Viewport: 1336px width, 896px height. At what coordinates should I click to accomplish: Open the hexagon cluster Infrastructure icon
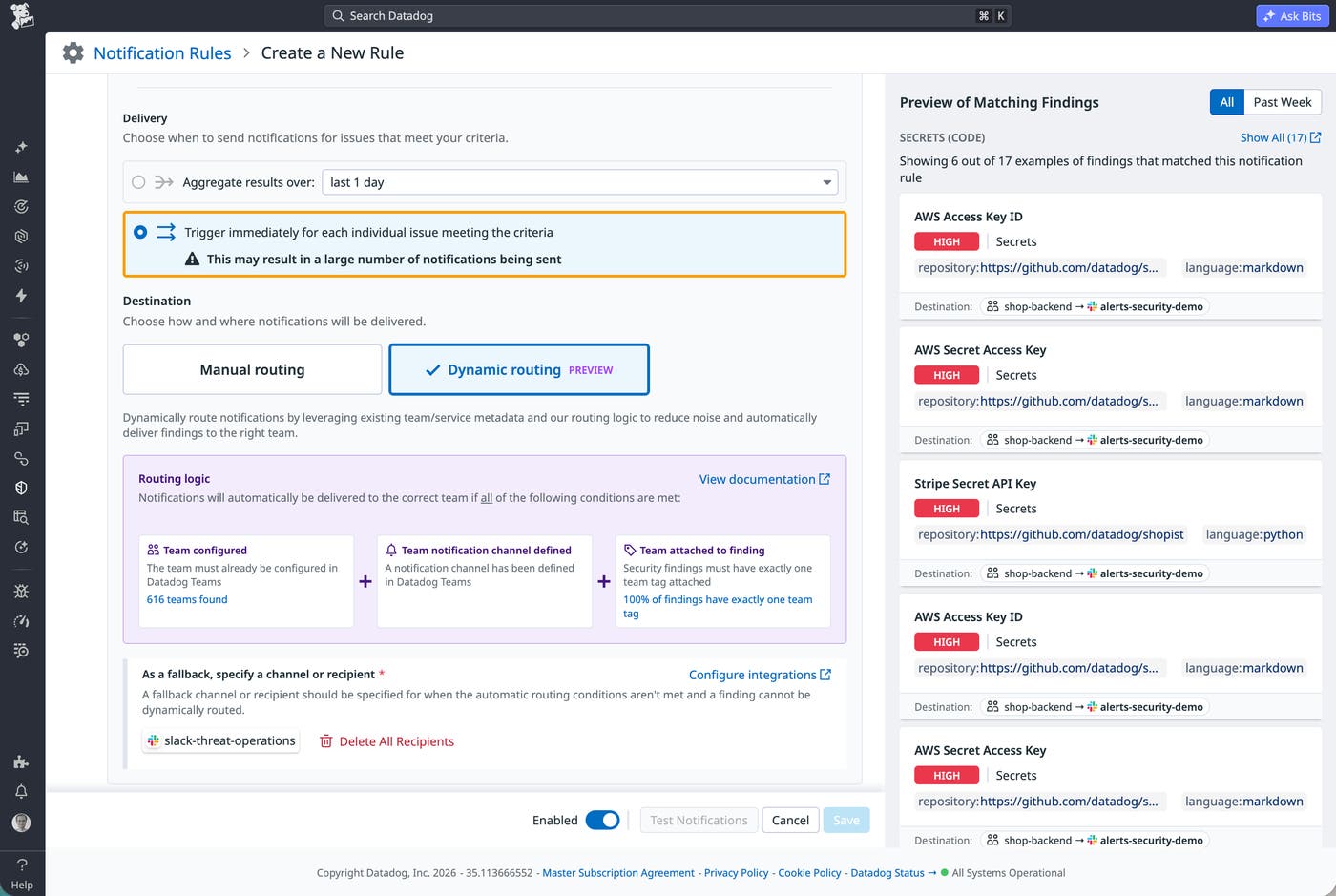[x=21, y=340]
